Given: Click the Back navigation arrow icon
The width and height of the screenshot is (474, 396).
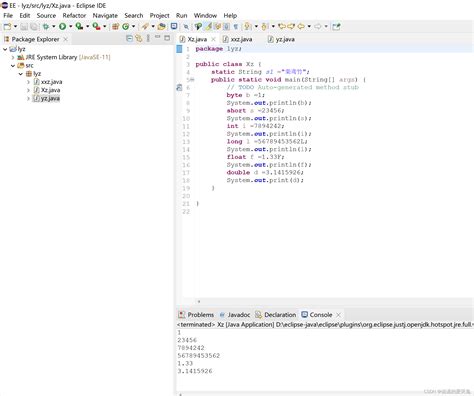Looking at the screenshot, I should (301, 26).
